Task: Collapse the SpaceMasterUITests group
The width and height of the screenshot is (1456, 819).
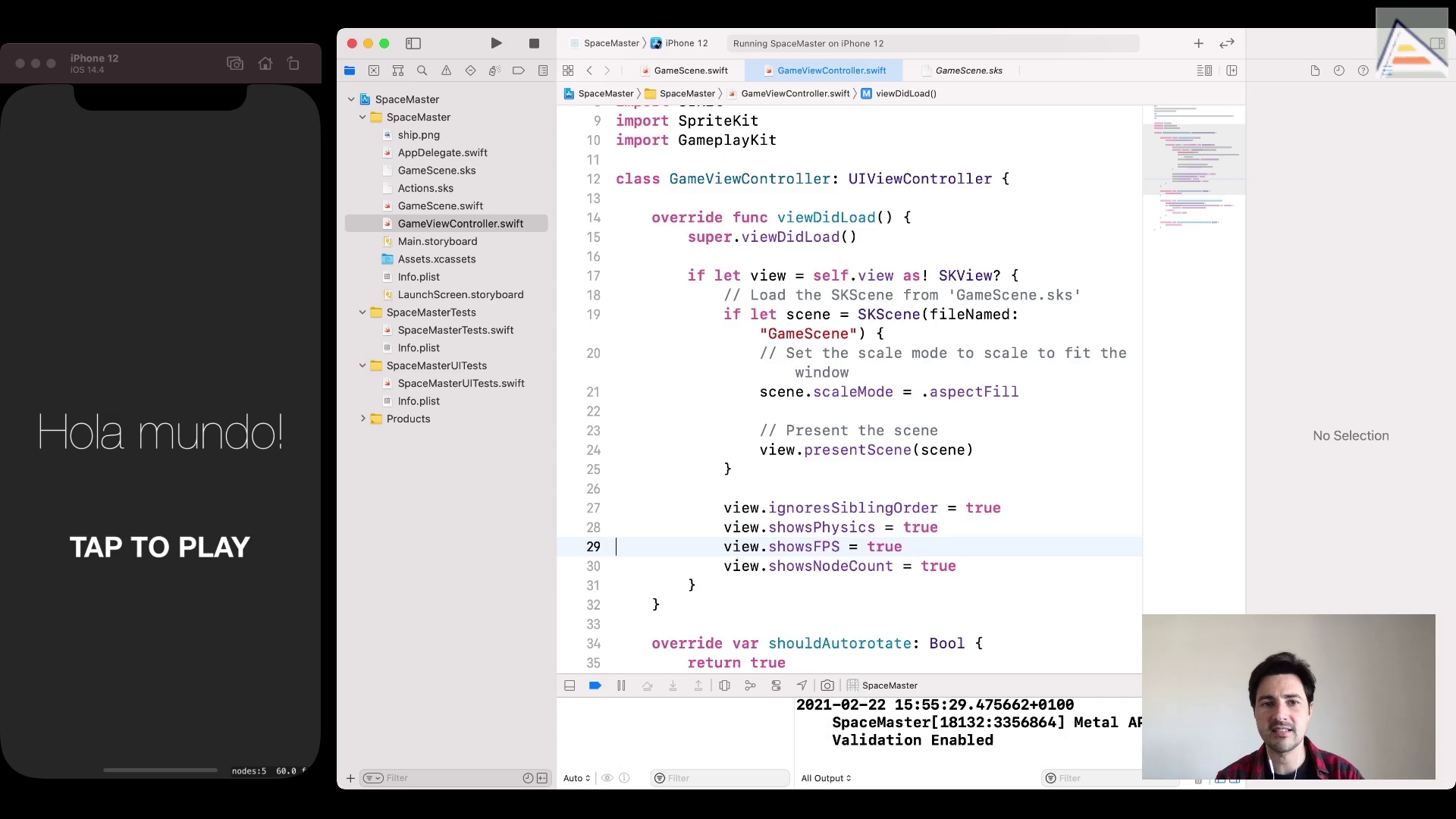Action: click(362, 366)
